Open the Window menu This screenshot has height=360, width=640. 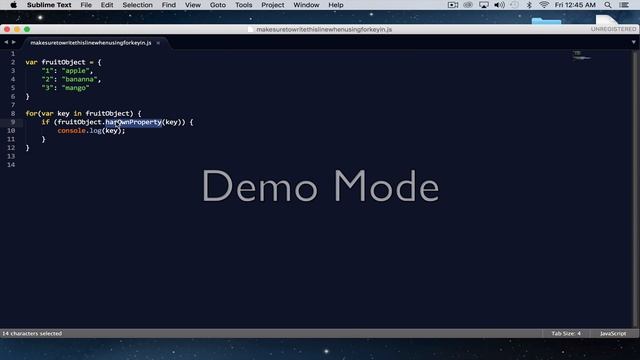pyautogui.click(x=306, y=5)
